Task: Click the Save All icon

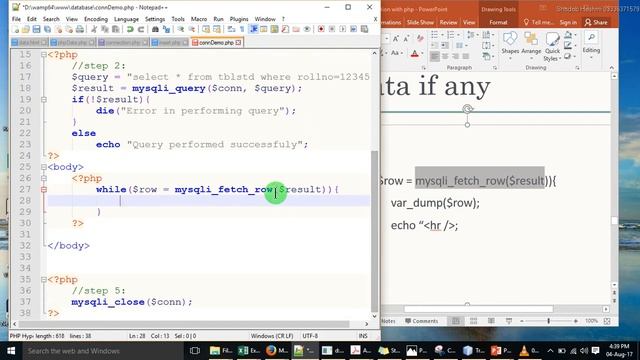Action: click(x=47, y=29)
